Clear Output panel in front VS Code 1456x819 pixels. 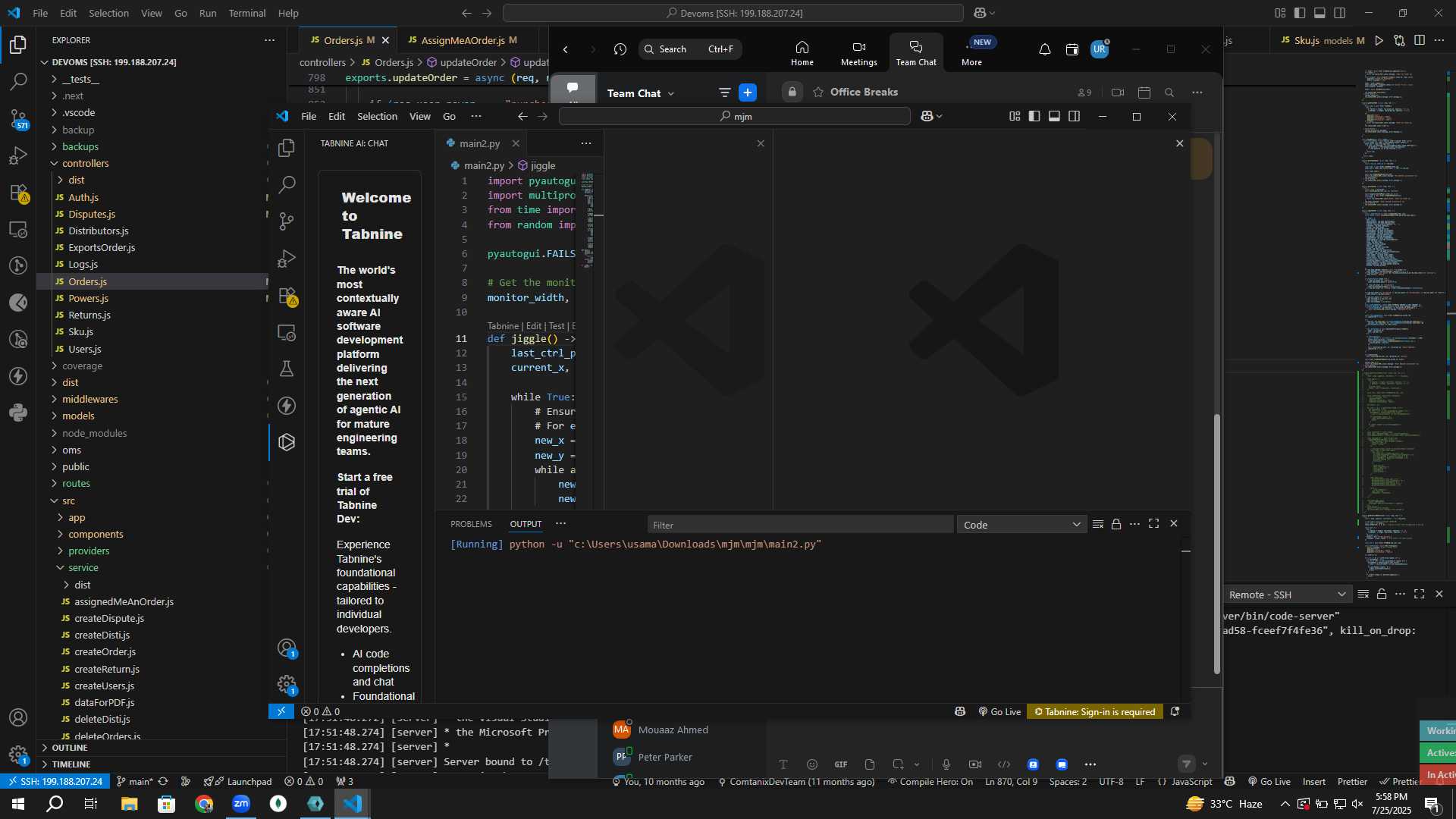point(1098,524)
